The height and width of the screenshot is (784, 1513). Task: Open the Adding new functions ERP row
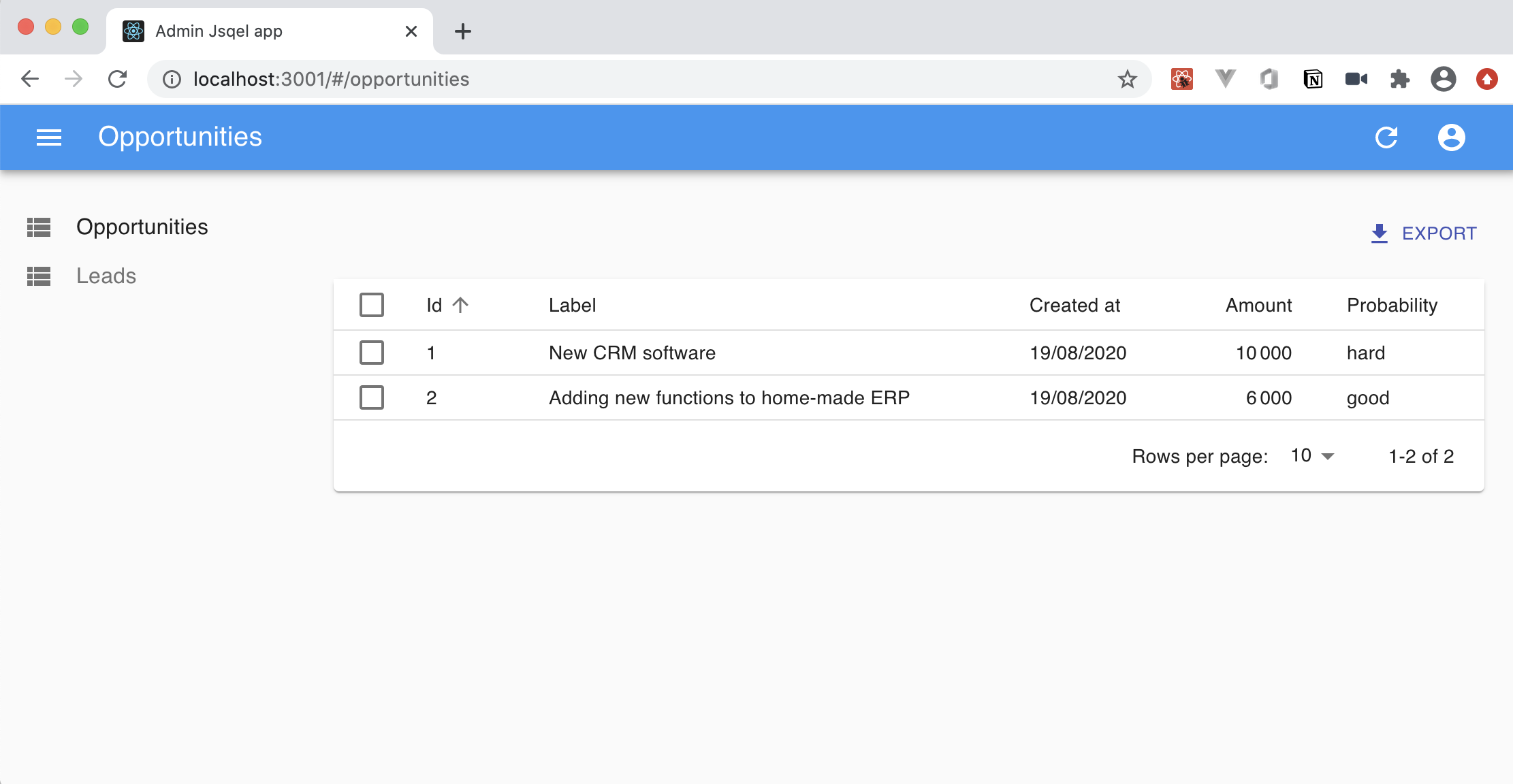coord(729,397)
